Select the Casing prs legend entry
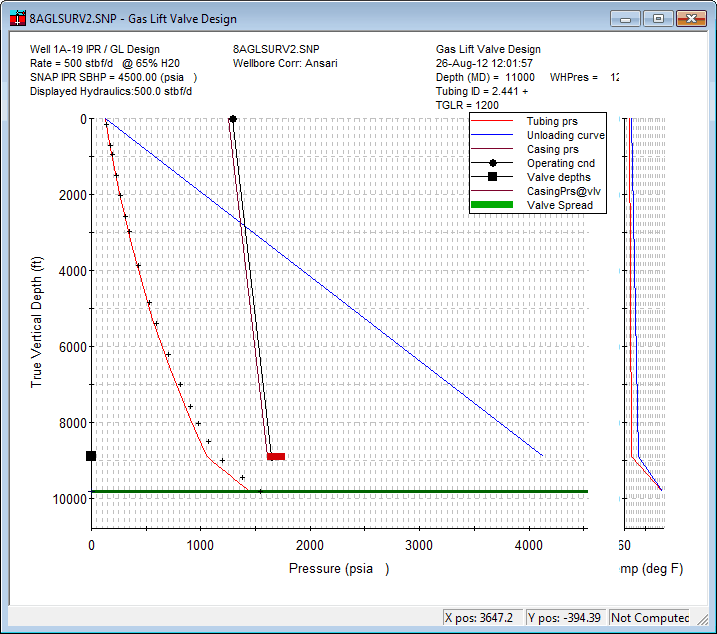The width and height of the screenshot is (717, 634). (551, 149)
